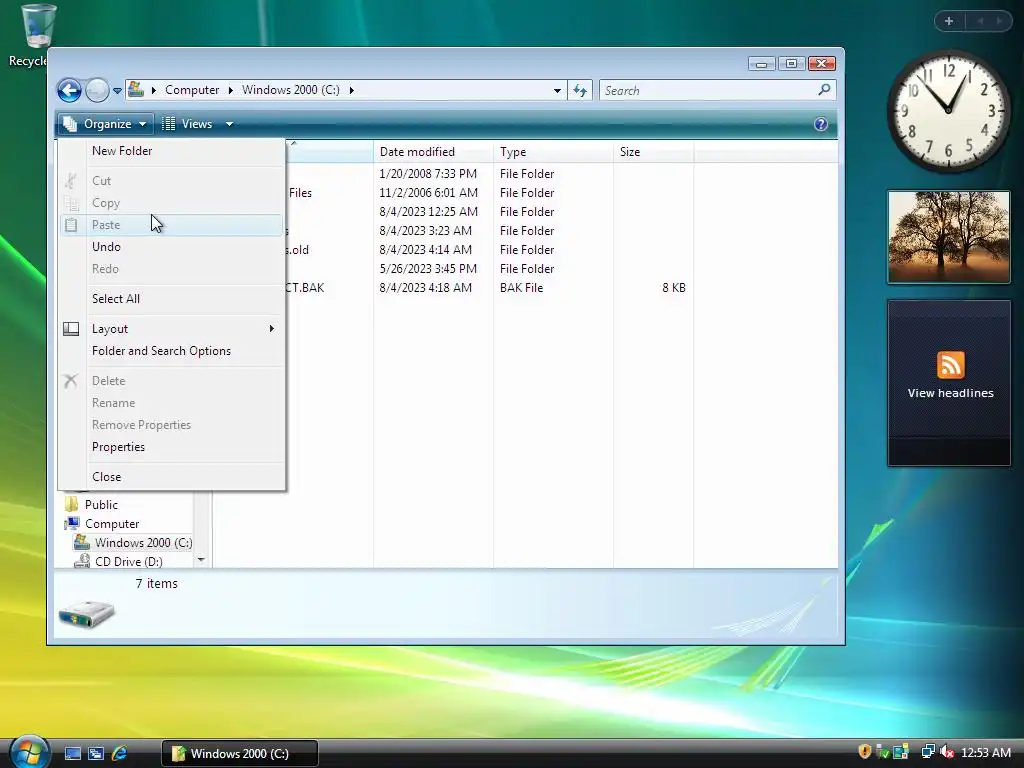Open Folder and Search Options
The width and height of the screenshot is (1024, 768).
(x=172, y=351)
